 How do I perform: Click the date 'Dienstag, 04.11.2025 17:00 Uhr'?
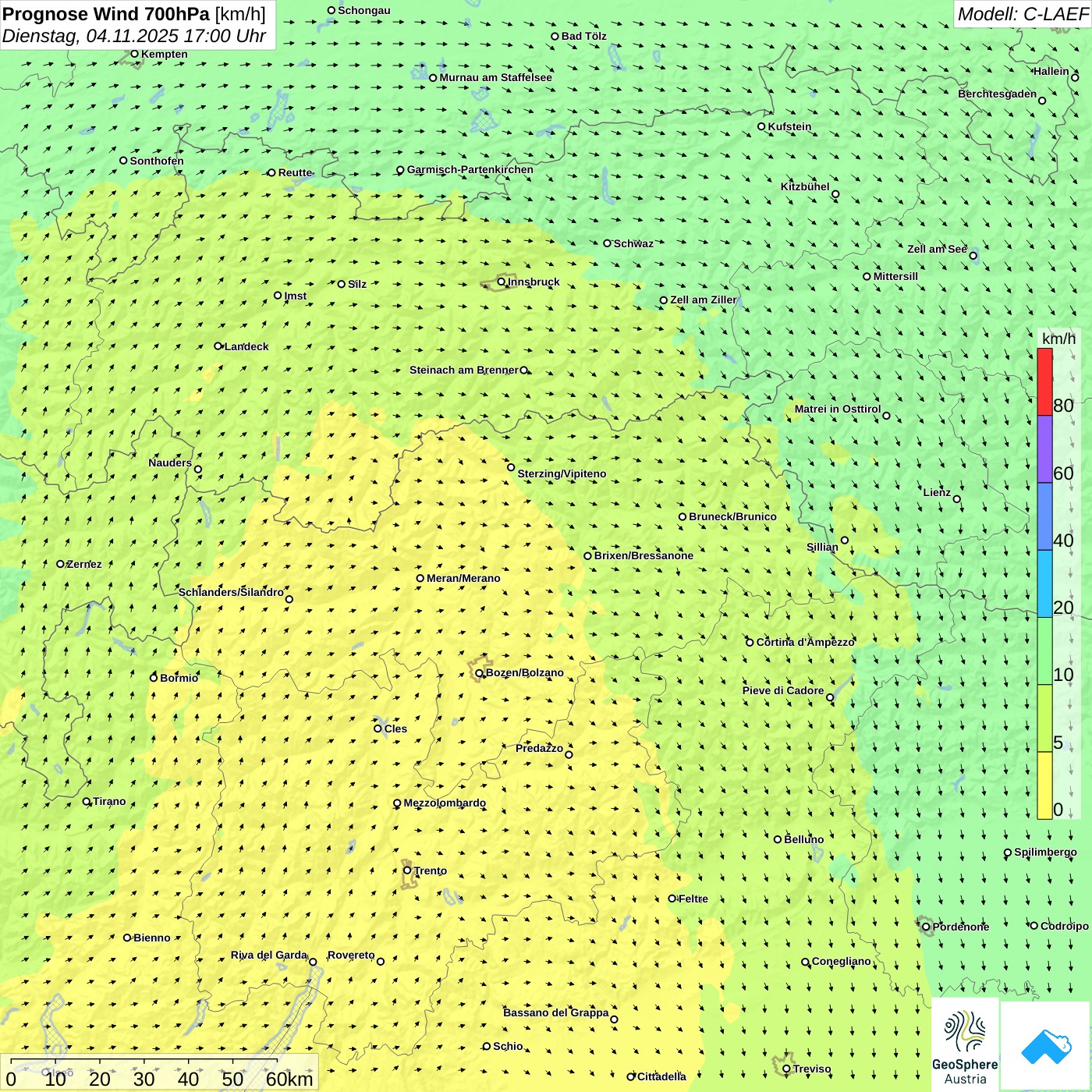coord(134,36)
